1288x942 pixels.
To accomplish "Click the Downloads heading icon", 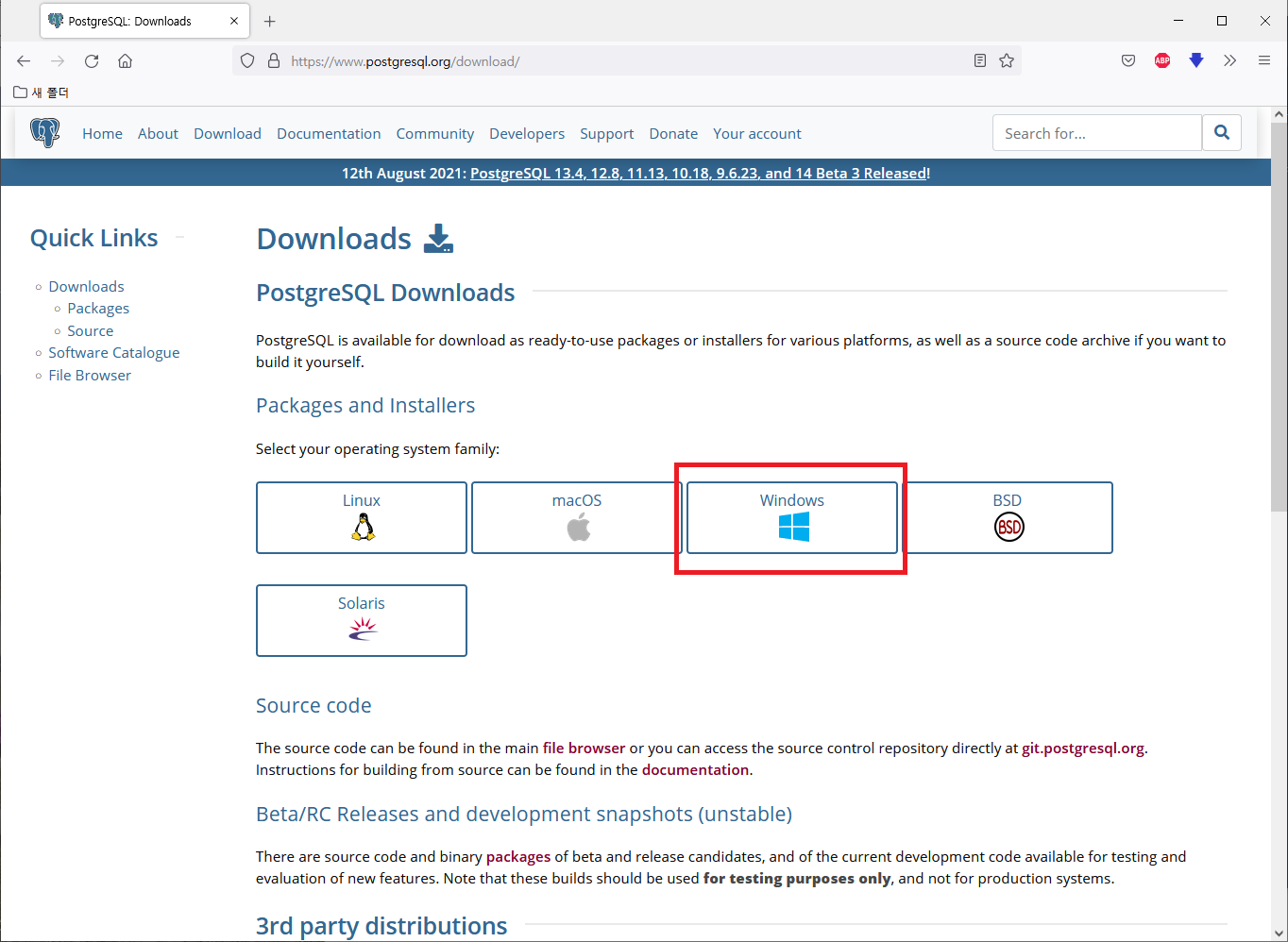I will coord(438,239).
